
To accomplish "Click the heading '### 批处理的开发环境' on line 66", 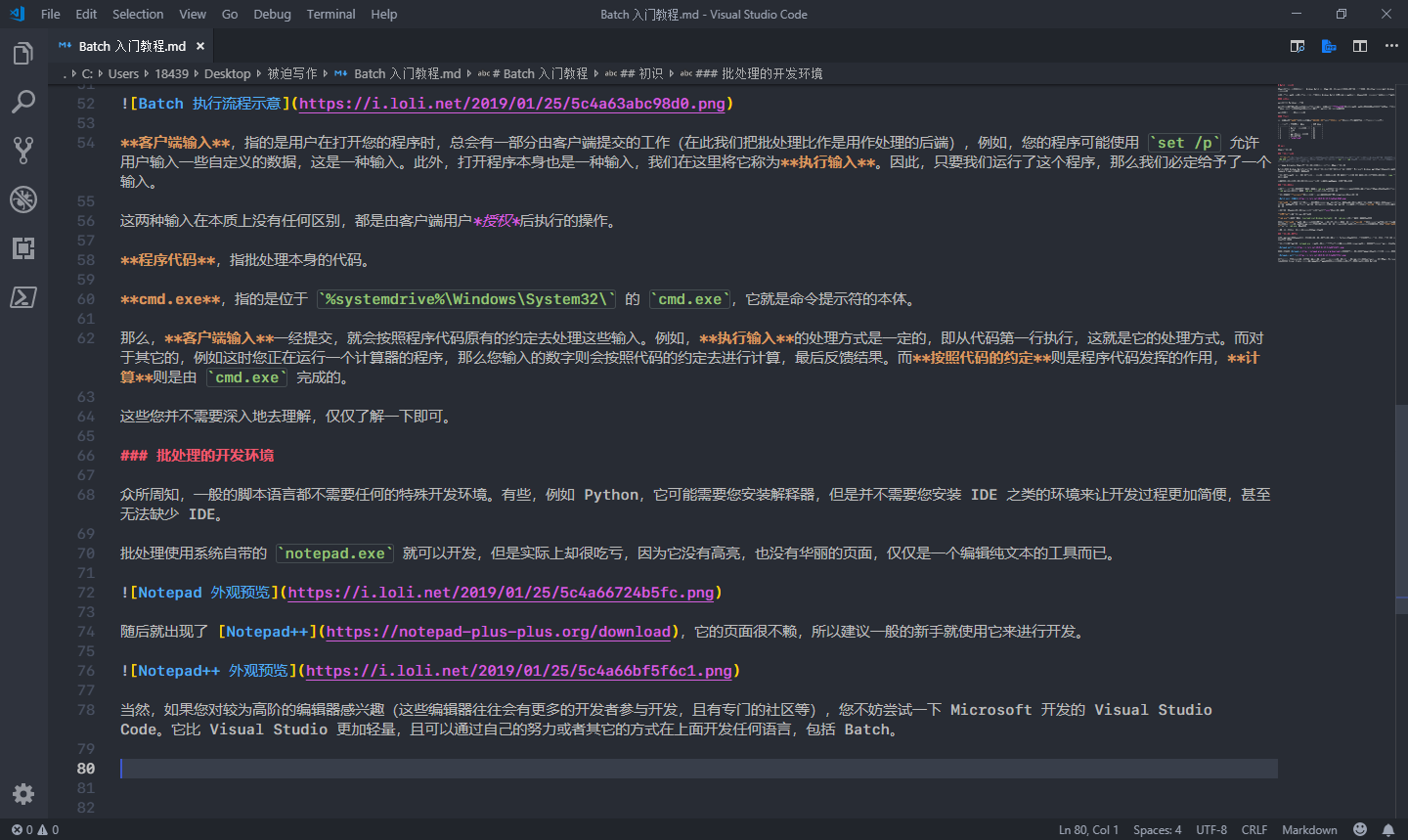I will pos(197,456).
